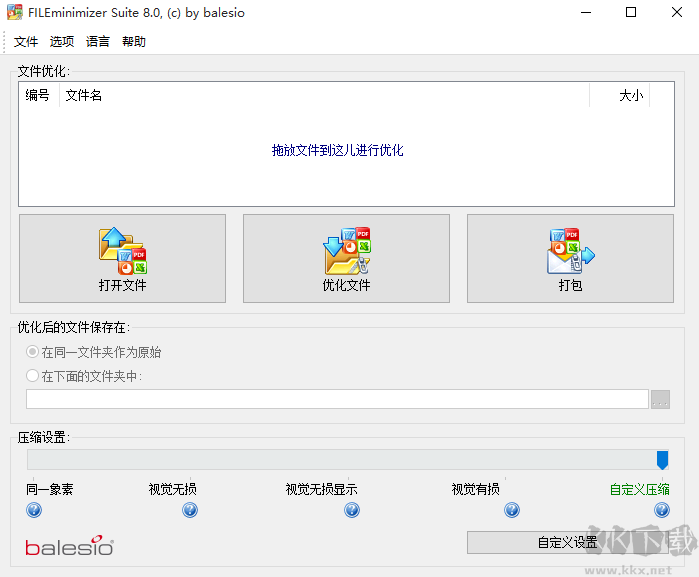Click the 打开文件 button
Image resolution: width=699 pixels, height=577 pixels.
coord(123,259)
